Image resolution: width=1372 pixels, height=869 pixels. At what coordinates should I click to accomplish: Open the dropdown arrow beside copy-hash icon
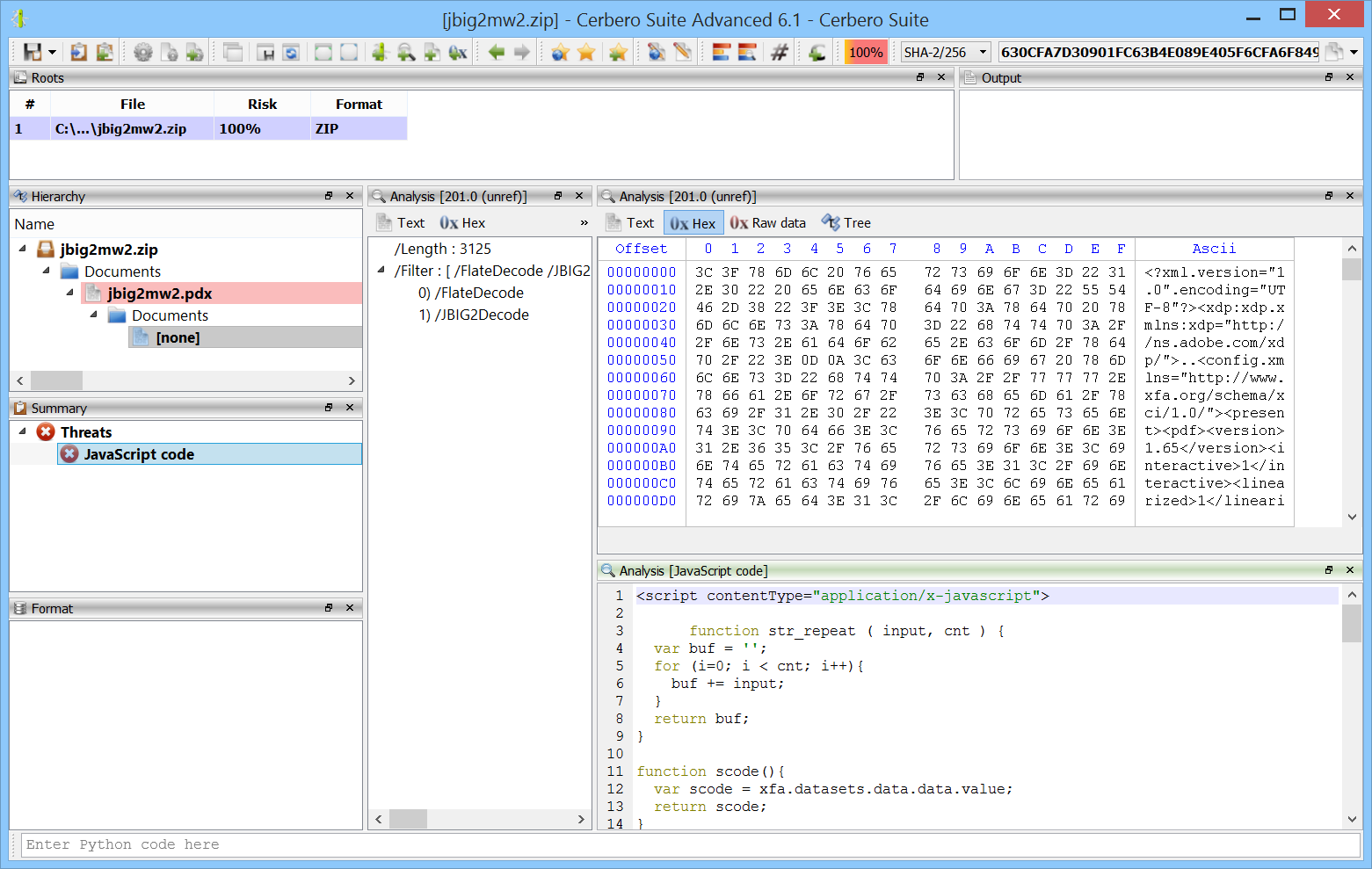[1354, 53]
